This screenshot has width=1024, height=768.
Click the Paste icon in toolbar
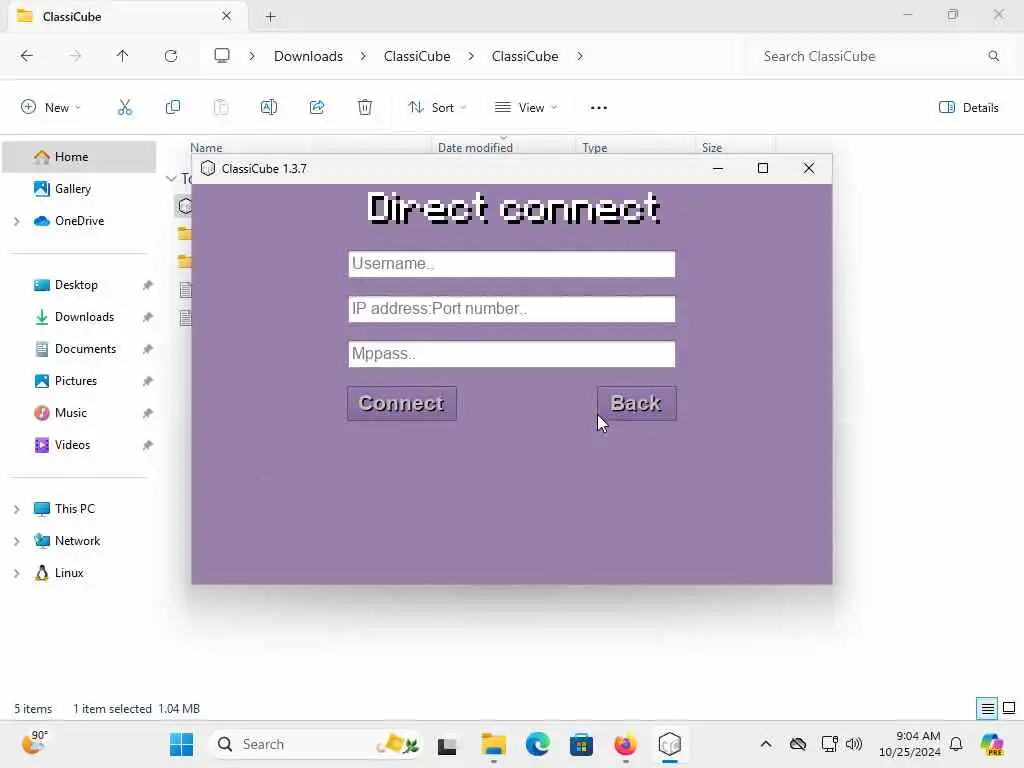pyautogui.click(x=221, y=108)
